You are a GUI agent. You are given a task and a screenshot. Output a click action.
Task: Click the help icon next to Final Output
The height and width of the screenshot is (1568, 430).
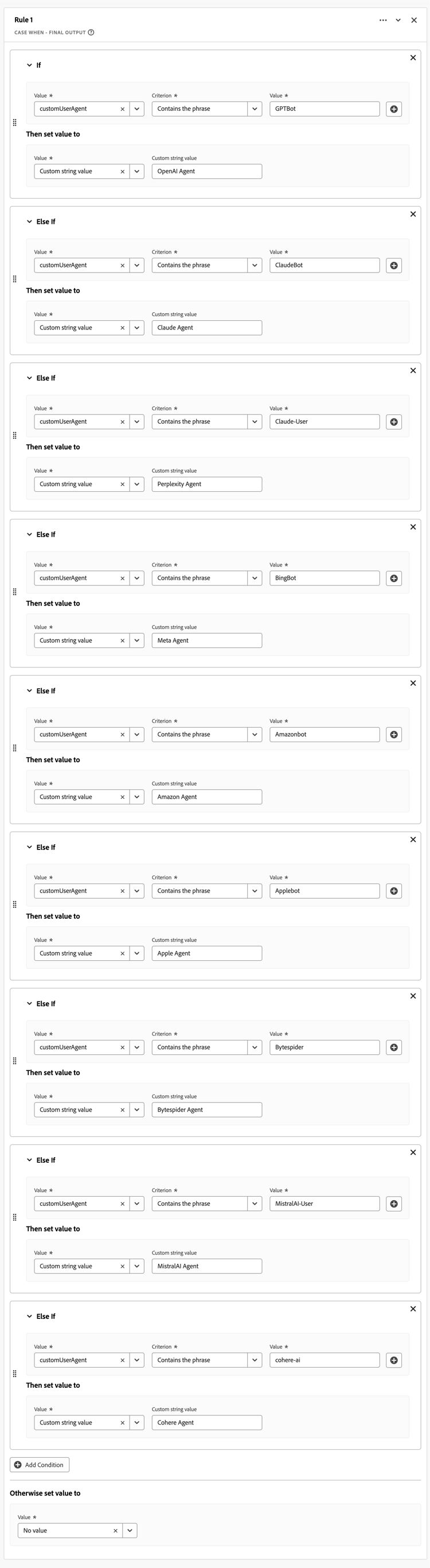91,33
